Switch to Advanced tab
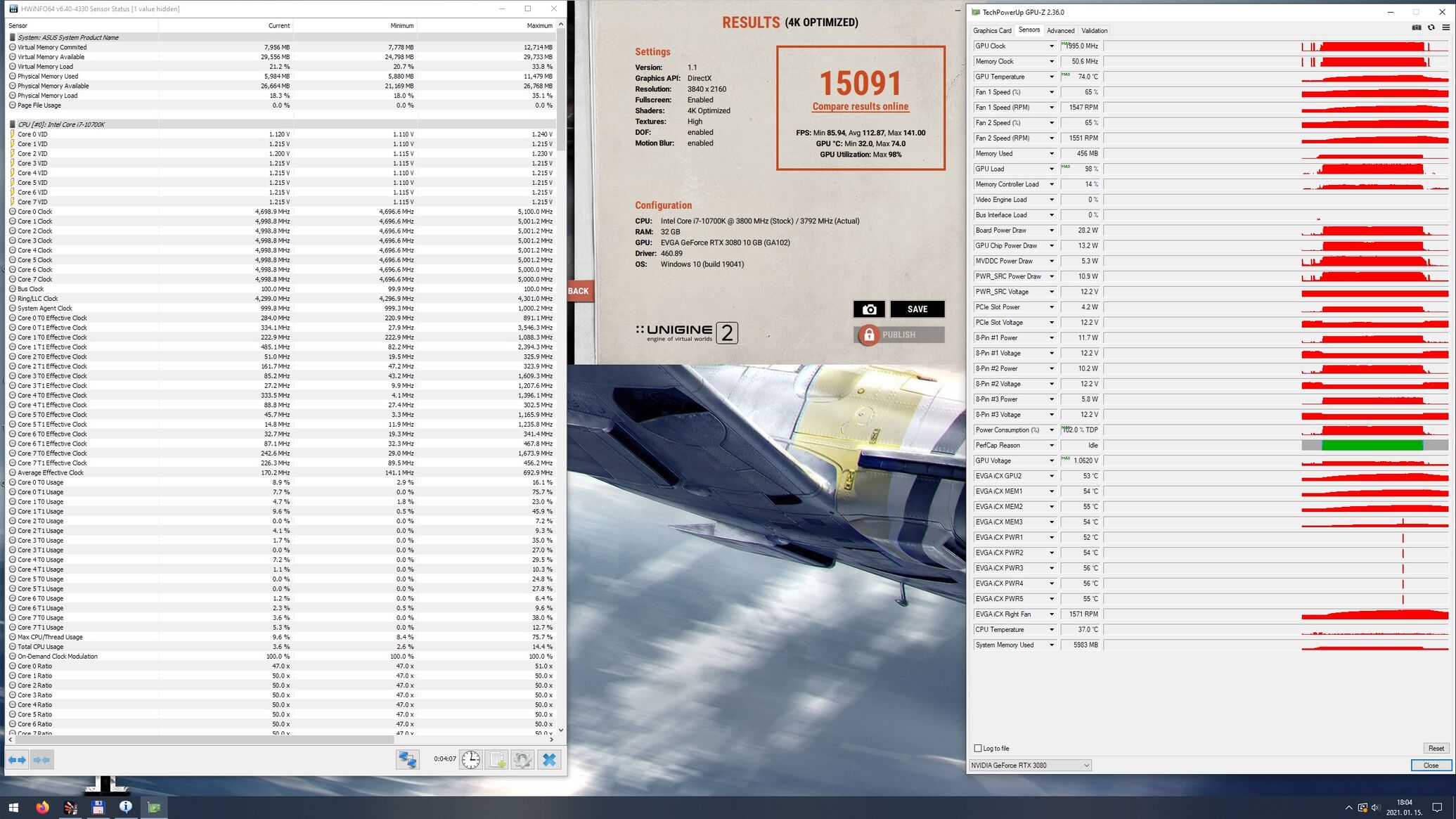1456x819 pixels. [1060, 30]
